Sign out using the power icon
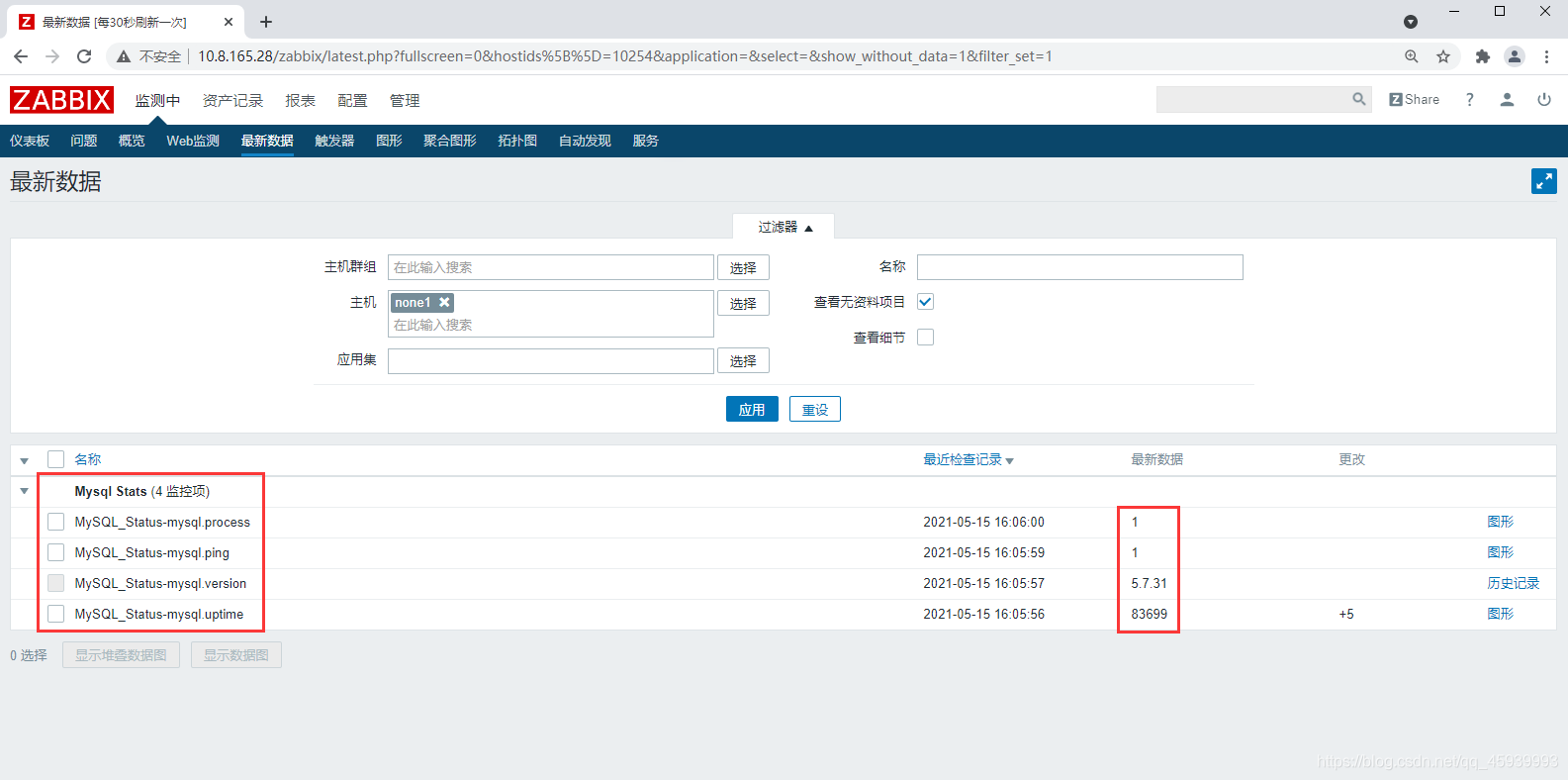Viewport: 1568px width, 780px height. [1544, 99]
